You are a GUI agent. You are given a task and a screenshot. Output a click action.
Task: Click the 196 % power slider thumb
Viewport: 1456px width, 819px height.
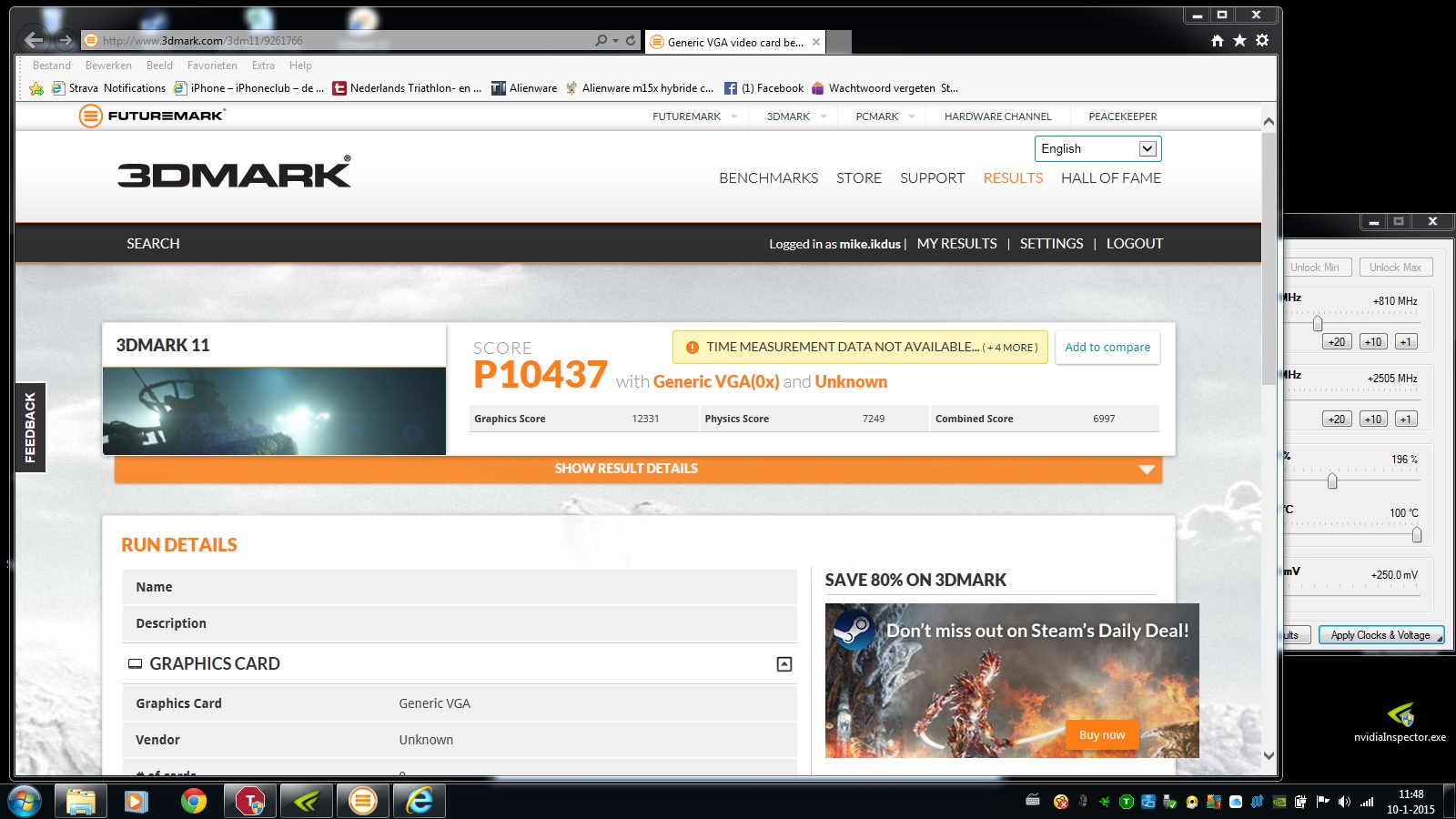(1332, 480)
